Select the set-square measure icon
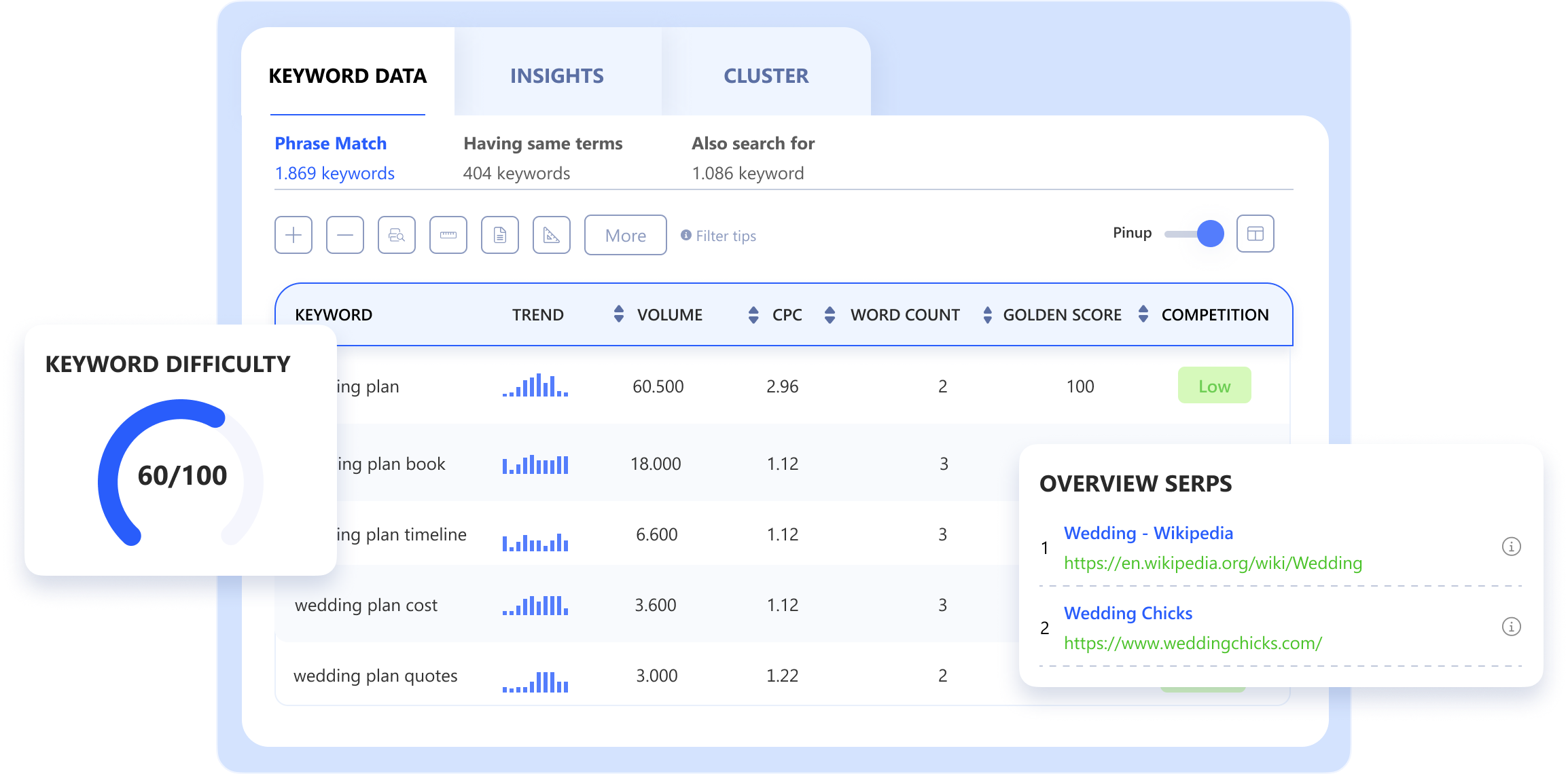Screen dimensions: 1568x774 [x=552, y=234]
